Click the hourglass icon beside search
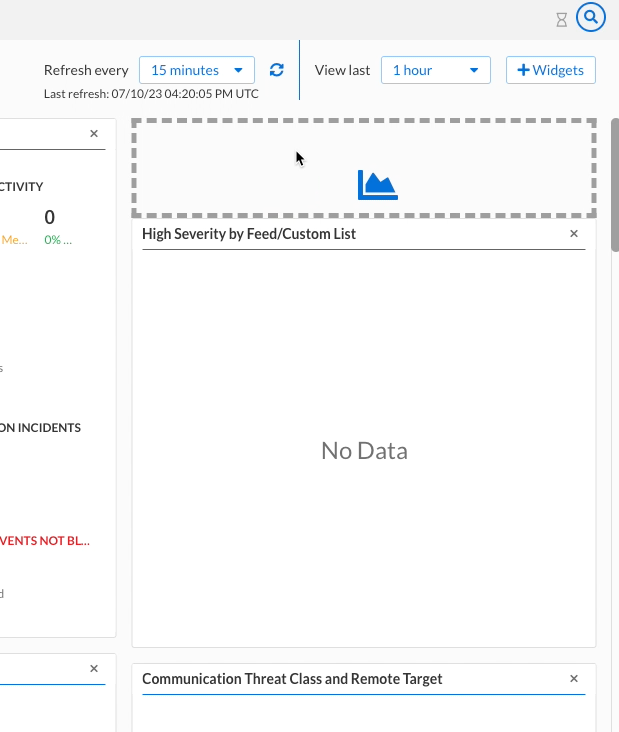This screenshot has height=732, width=619. click(x=562, y=18)
